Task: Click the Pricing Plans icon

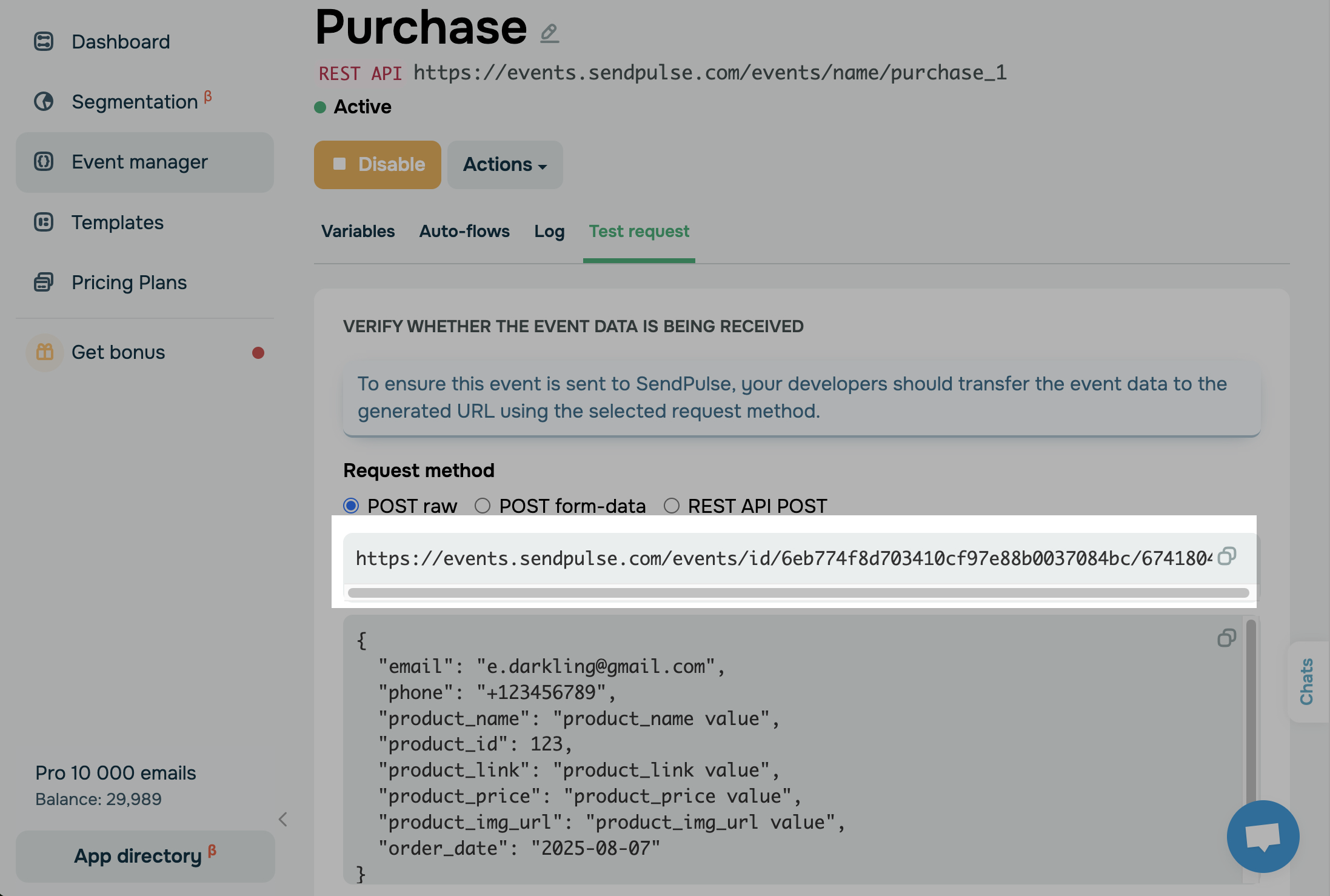Action: (44, 282)
